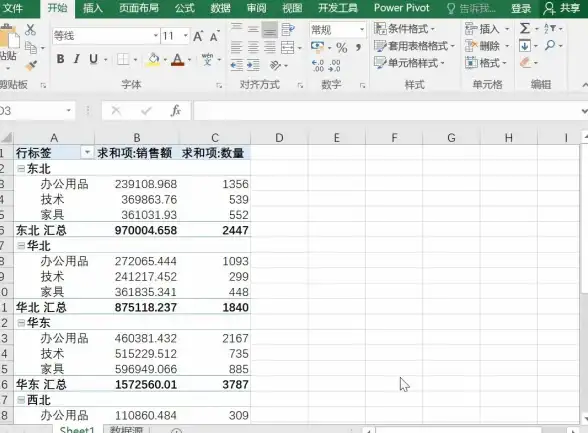Align cell content to top
588x433 pixels.
236,29
